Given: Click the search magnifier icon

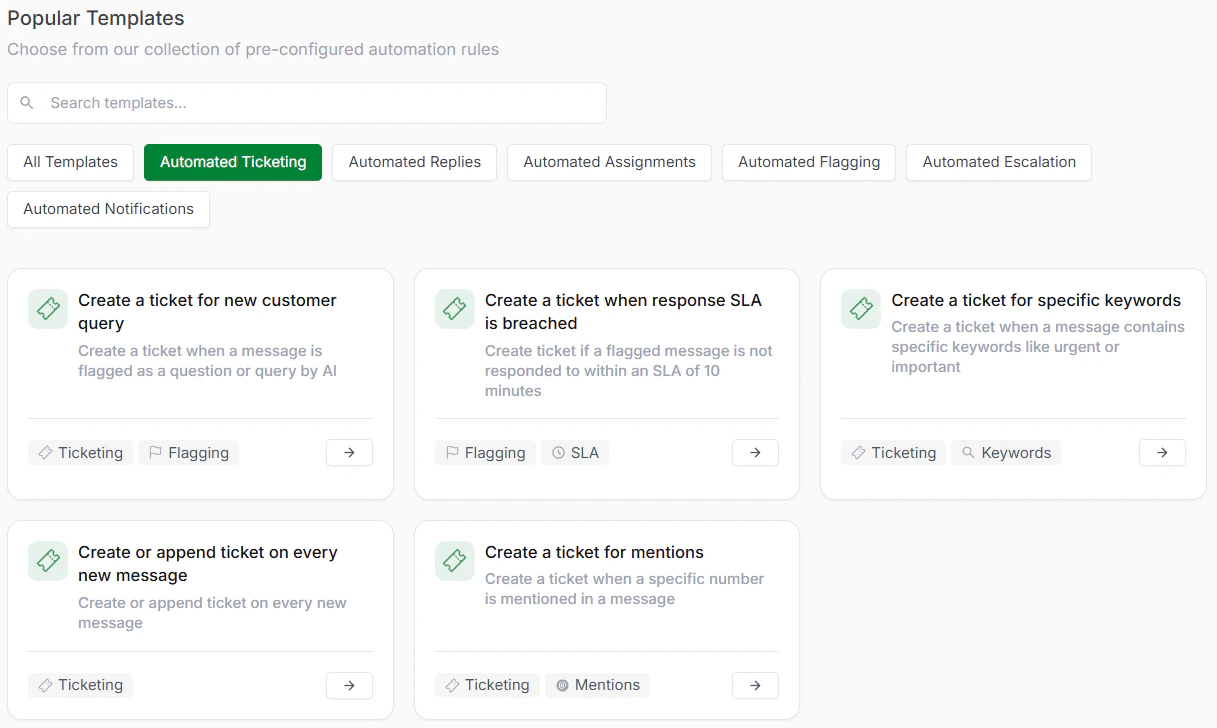Looking at the screenshot, I should tap(27, 103).
